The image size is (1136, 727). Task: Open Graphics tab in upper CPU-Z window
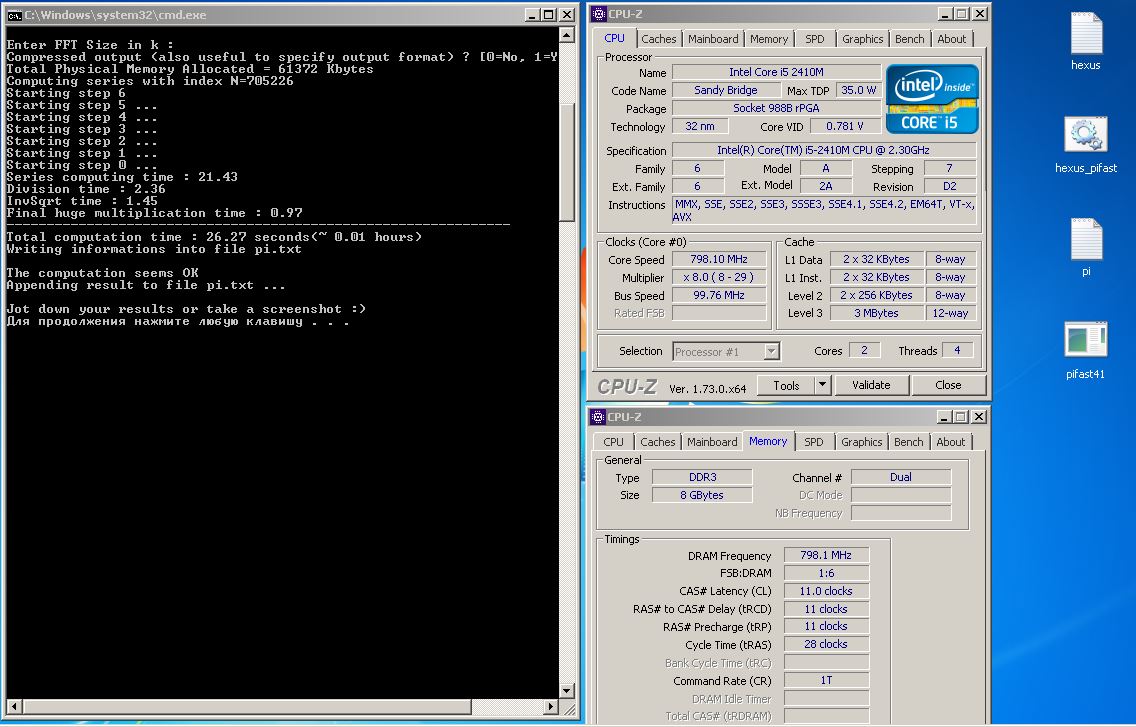coord(862,39)
